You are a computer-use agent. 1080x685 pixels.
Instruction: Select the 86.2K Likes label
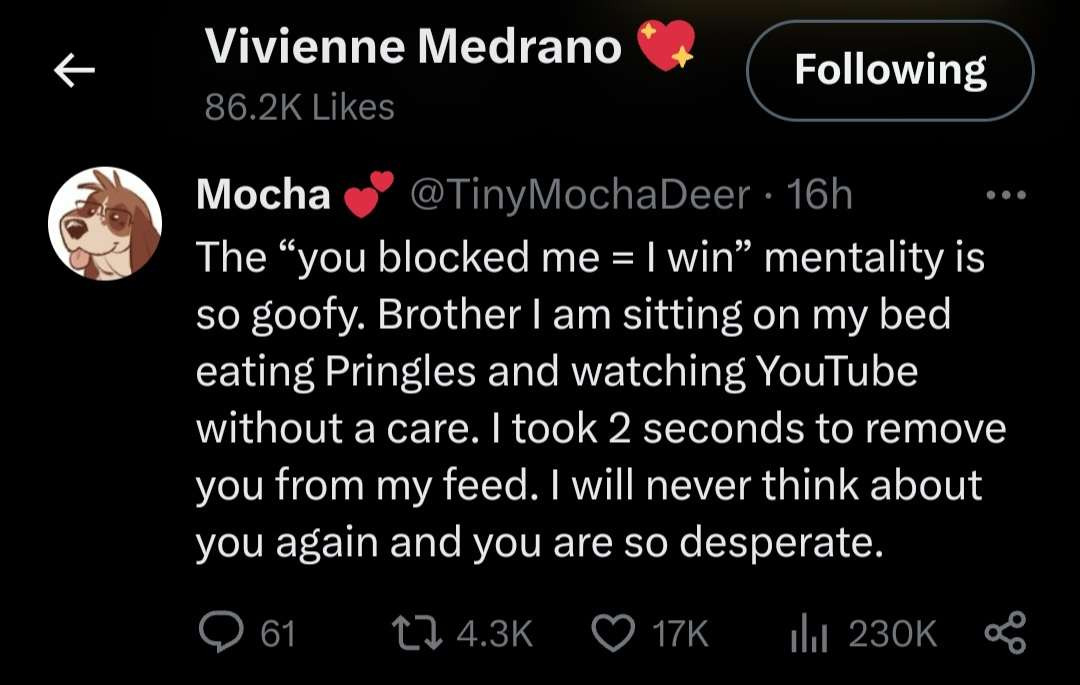pos(299,107)
